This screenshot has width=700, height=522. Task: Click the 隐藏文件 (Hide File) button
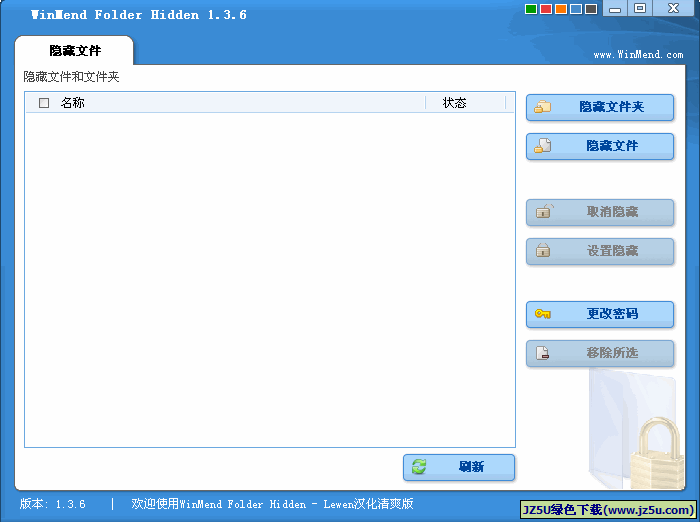[x=600, y=146]
